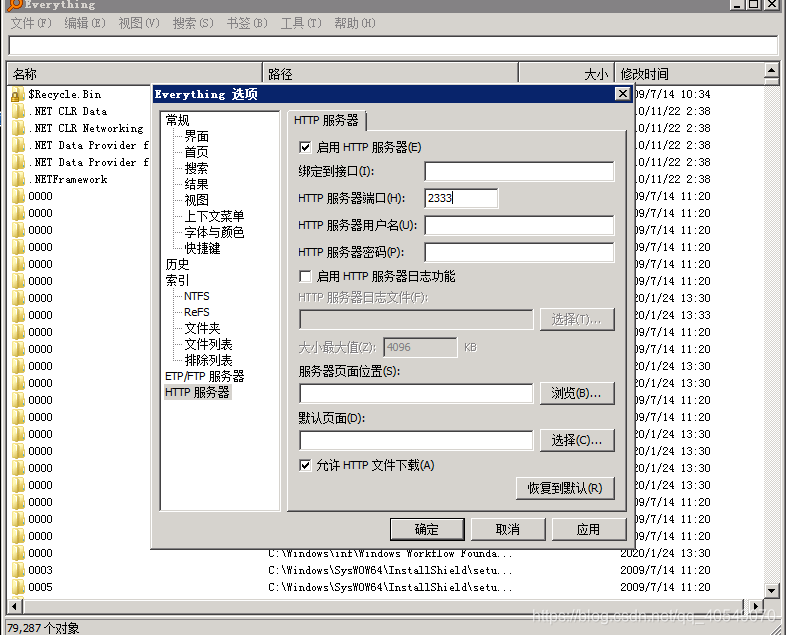786x635 pixels.
Task: Close the Everything 选项 dialog
Action: [x=623, y=94]
